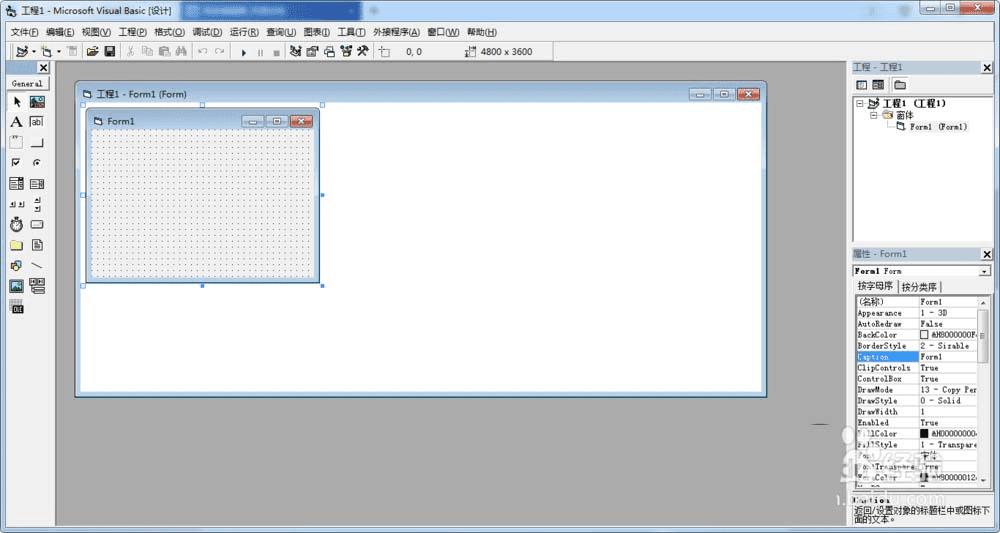The image size is (1000, 533).
Task: Open the Object Browser toolbar icon
Action: [346, 52]
